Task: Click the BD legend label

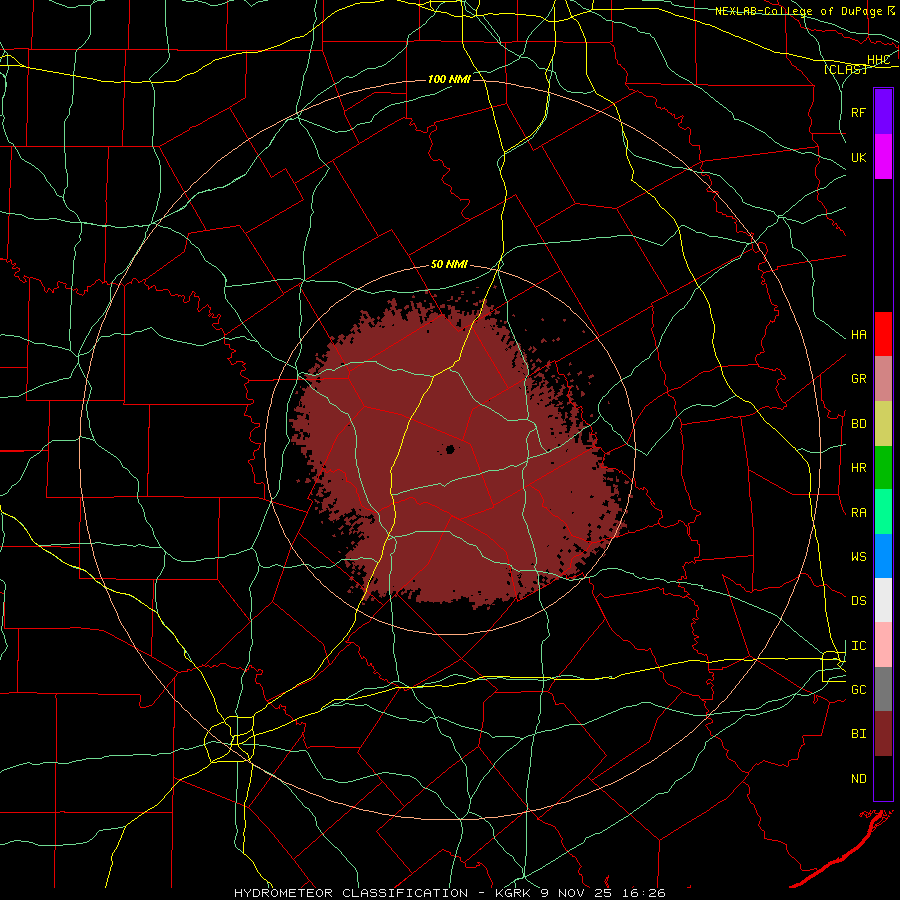Action: click(859, 424)
